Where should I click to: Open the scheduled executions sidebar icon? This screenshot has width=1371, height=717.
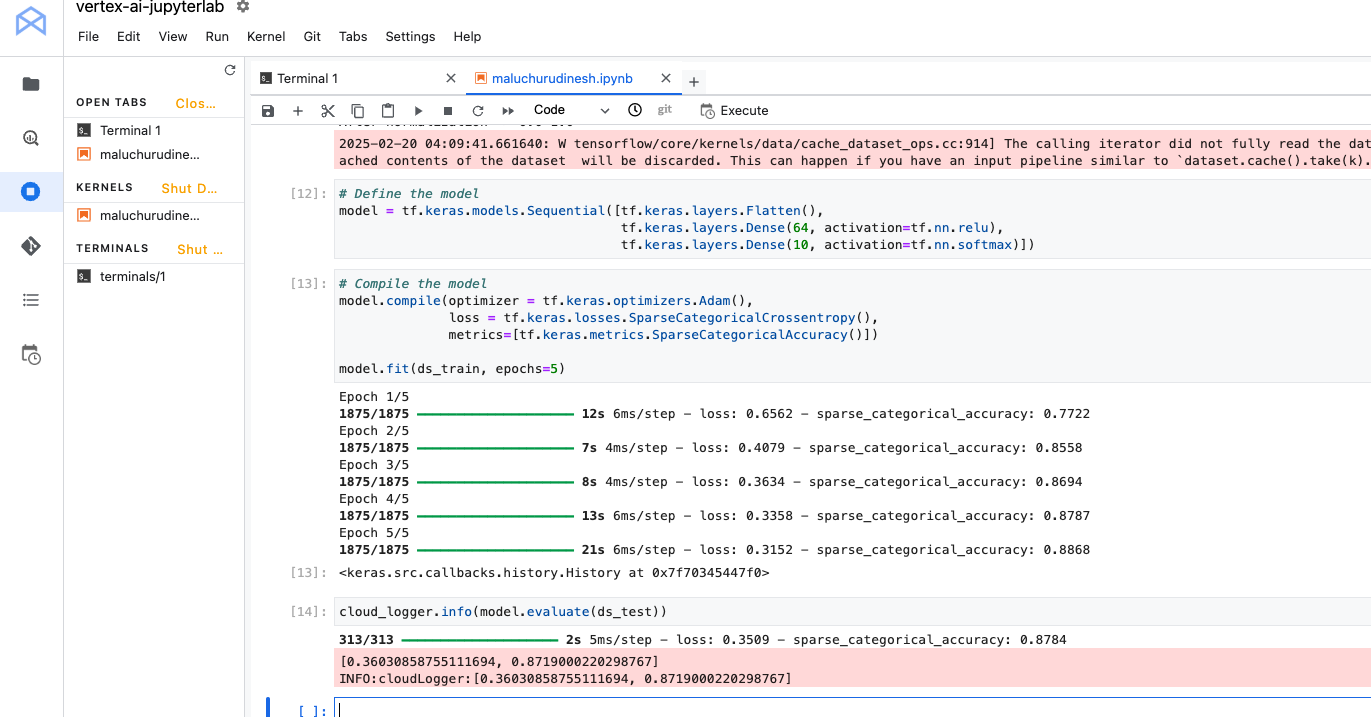[31, 354]
